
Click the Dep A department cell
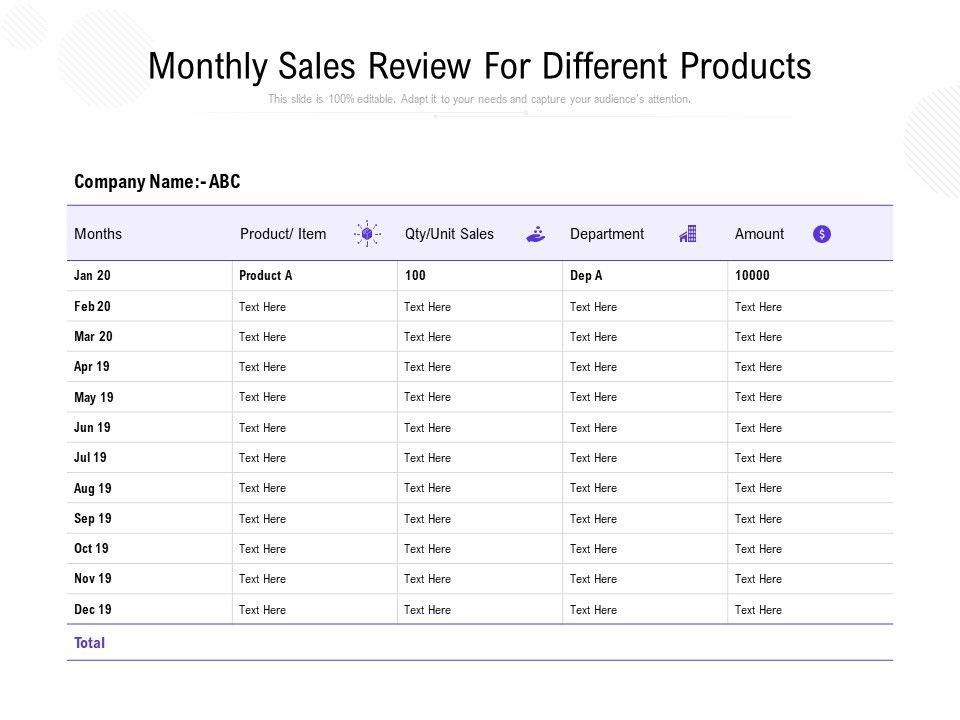tap(586, 276)
